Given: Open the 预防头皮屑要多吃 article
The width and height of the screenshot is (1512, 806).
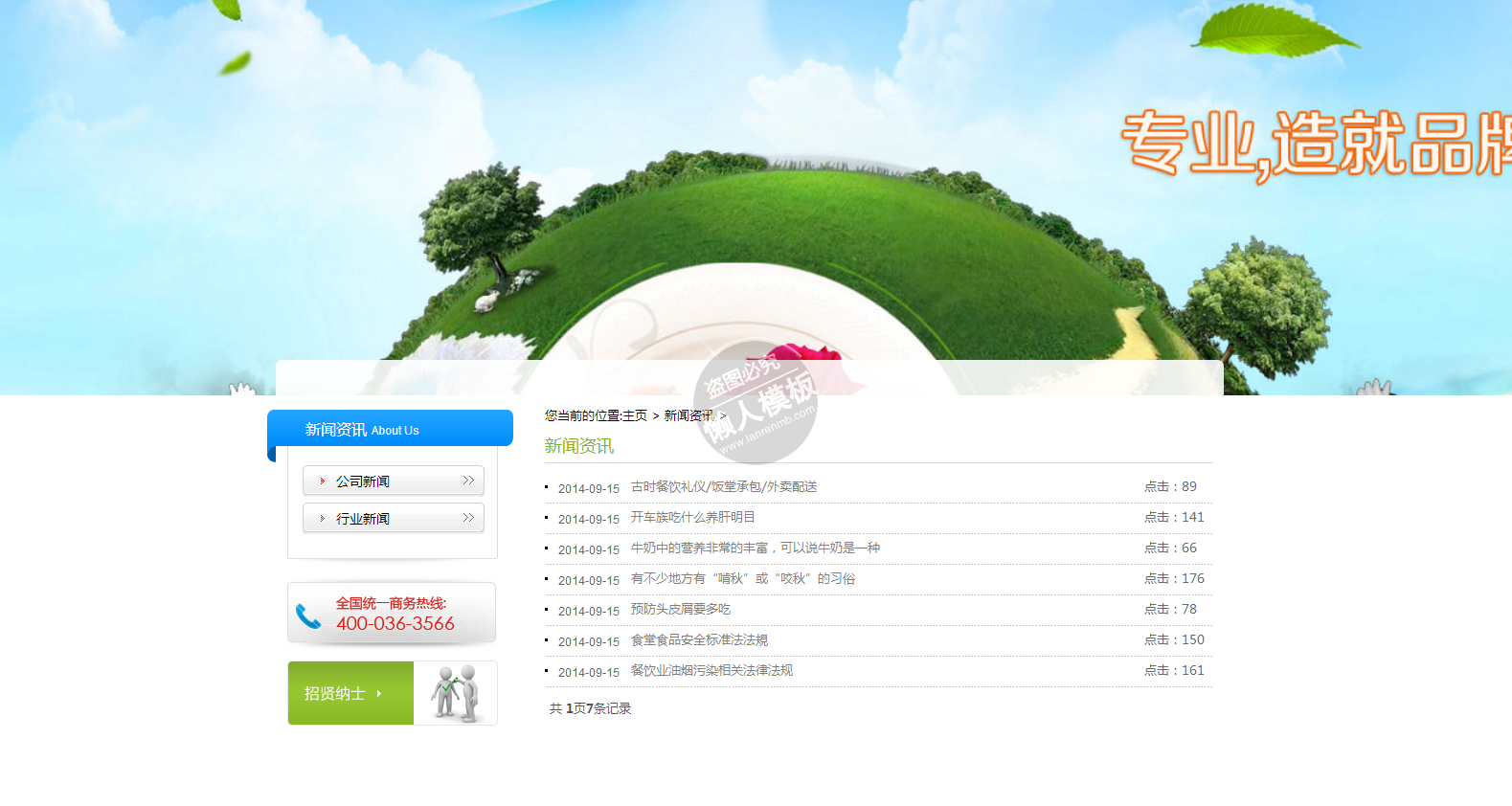Looking at the screenshot, I should click(680, 610).
